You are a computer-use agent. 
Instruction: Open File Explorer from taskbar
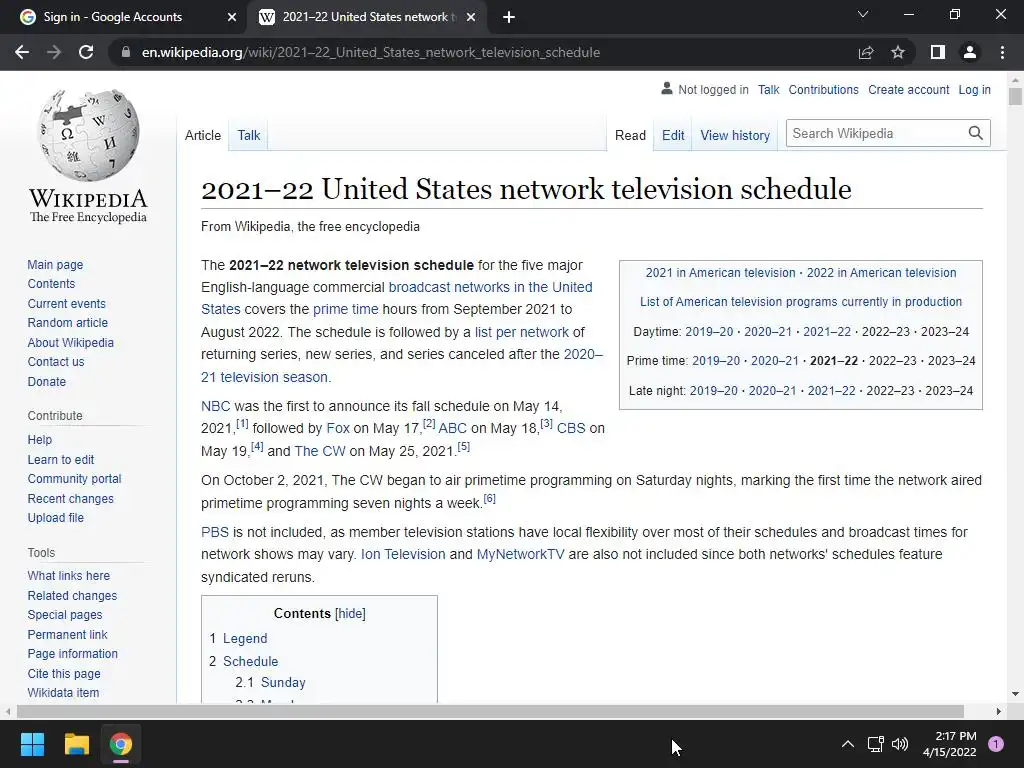click(76, 744)
